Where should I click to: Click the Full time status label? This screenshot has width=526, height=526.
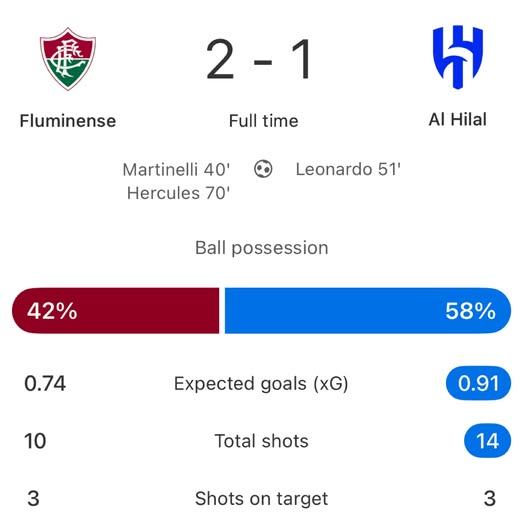(x=263, y=121)
